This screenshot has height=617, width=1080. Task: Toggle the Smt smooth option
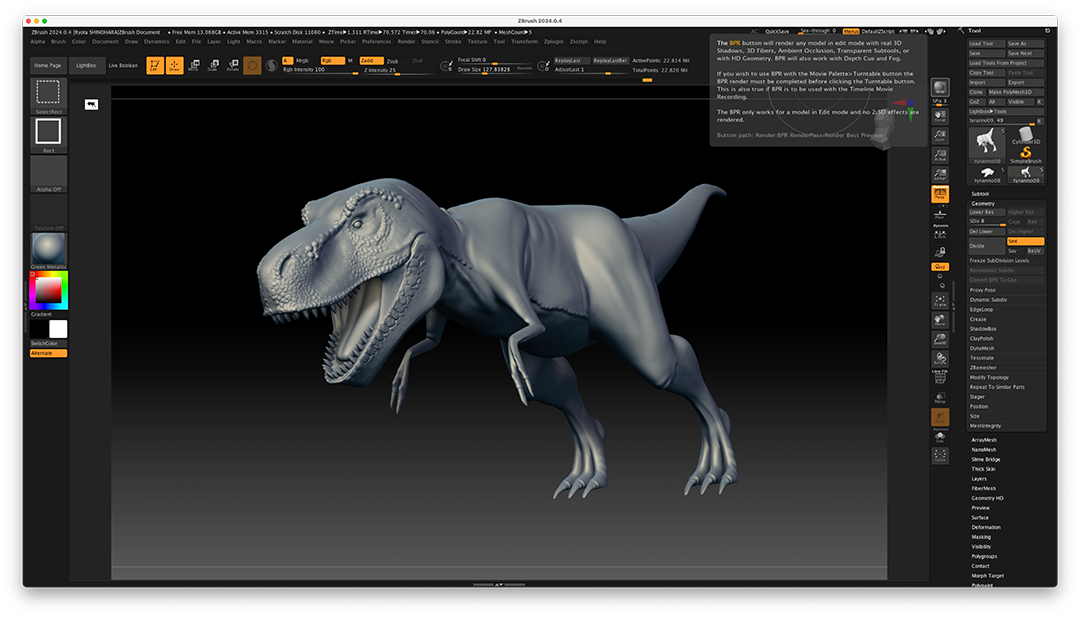click(1025, 241)
